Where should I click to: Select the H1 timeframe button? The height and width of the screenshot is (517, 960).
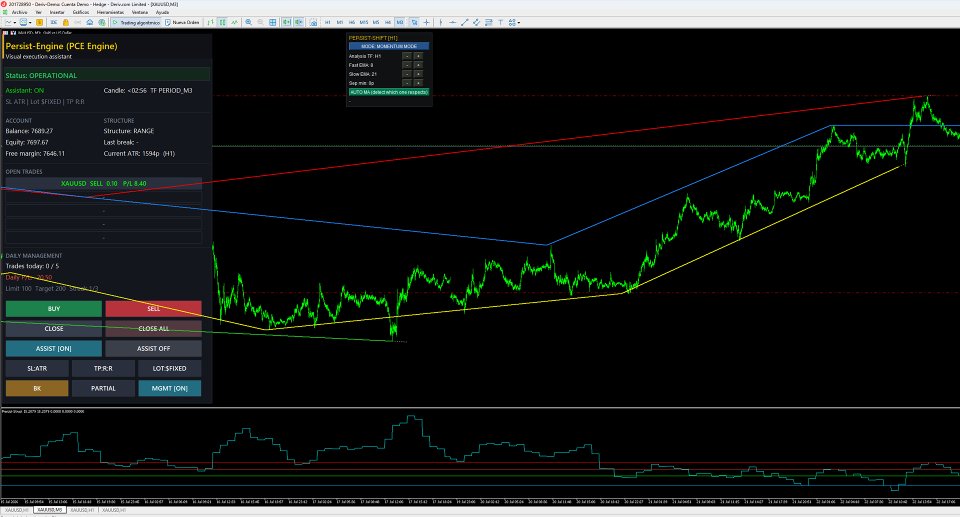click(328, 22)
